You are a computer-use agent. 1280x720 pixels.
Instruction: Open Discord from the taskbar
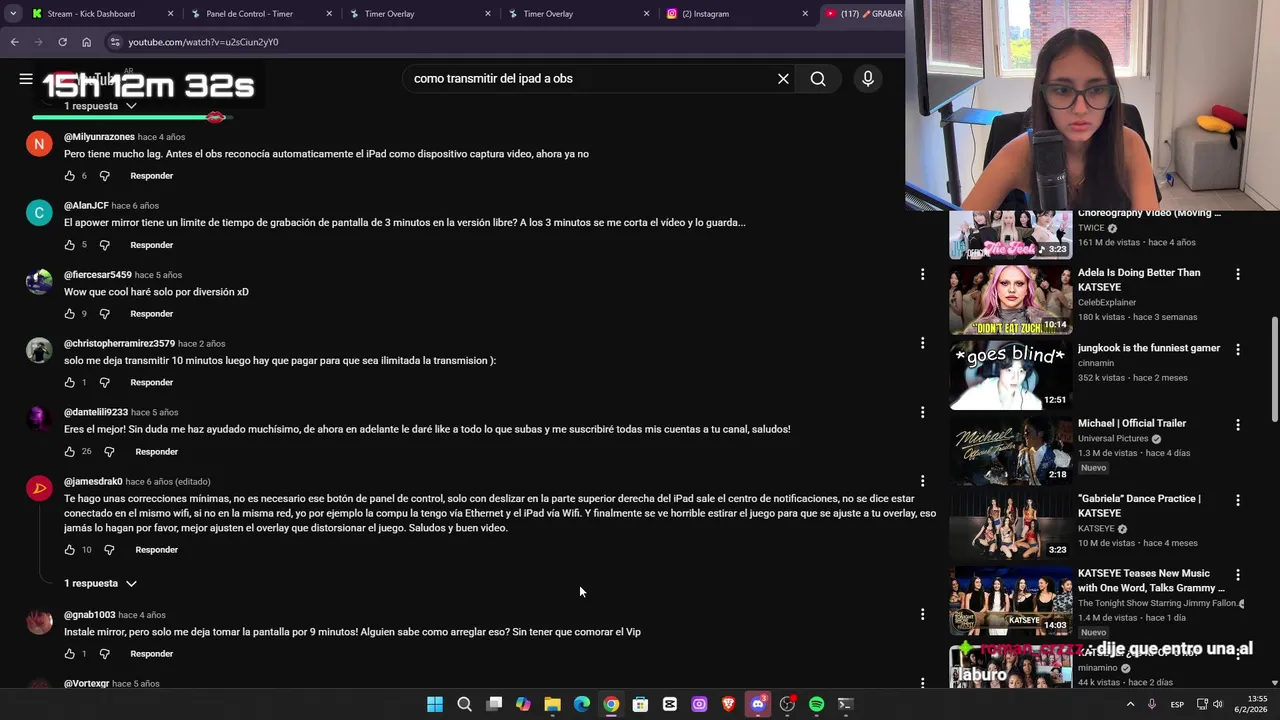(x=758, y=704)
